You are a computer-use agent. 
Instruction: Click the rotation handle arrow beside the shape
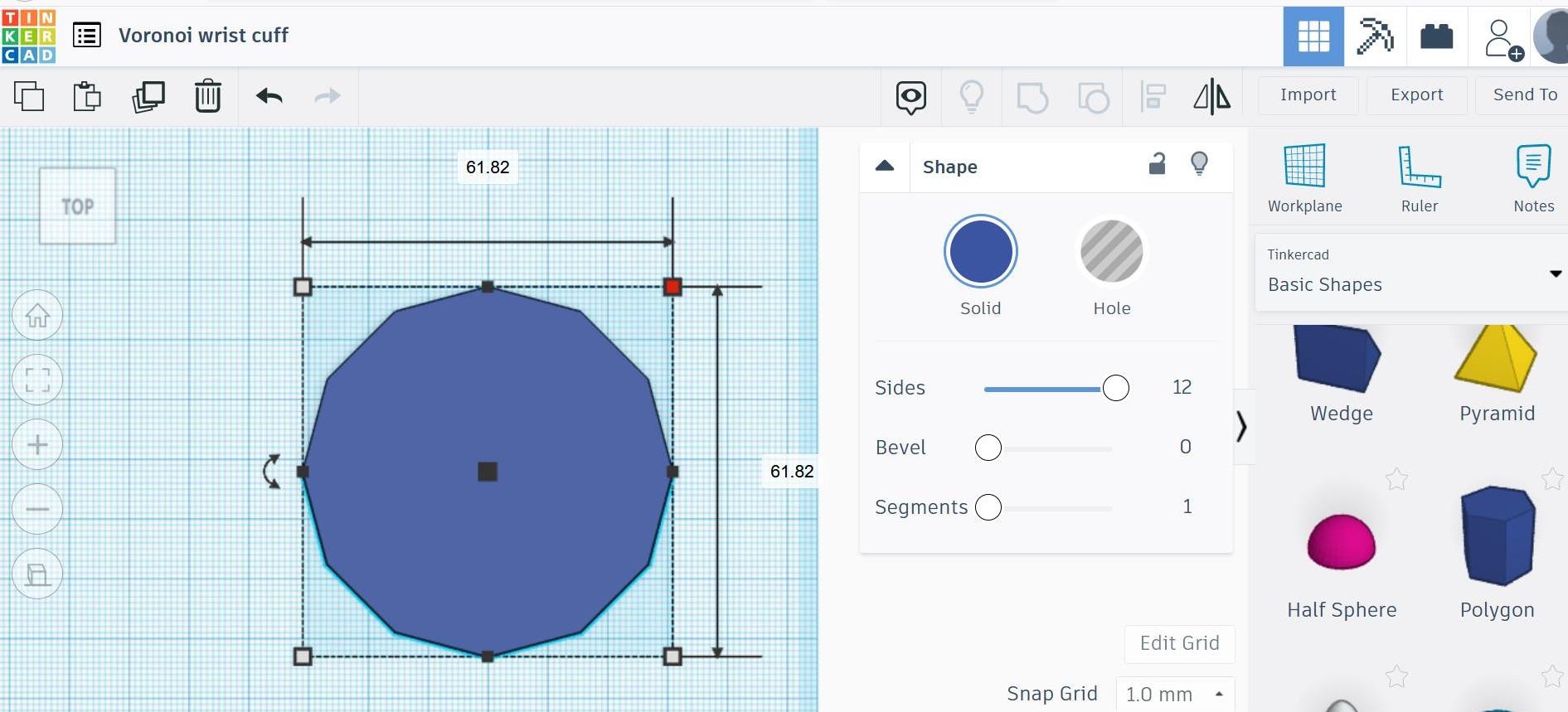[272, 471]
